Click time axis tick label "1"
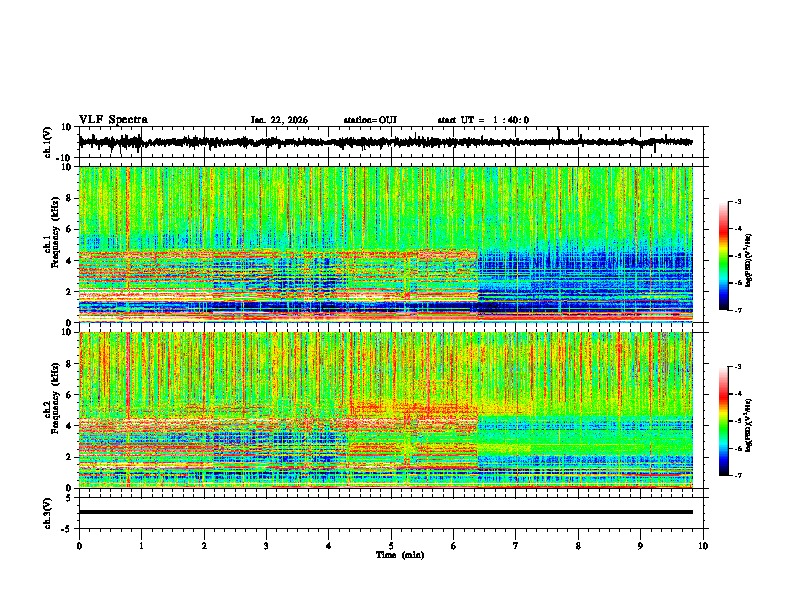The image size is (792, 612). coord(141,546)
